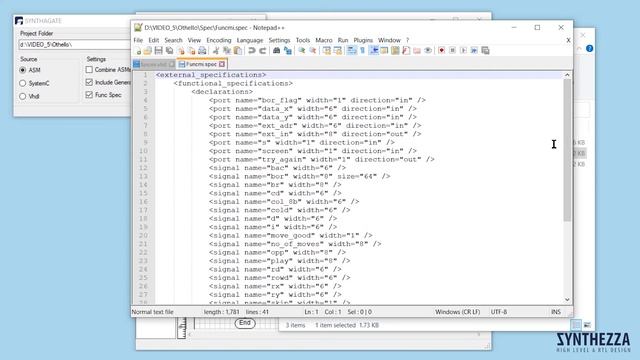The image size is (640, 360).
Task: Click the Save toolbar icon
Action: (158, 51)
